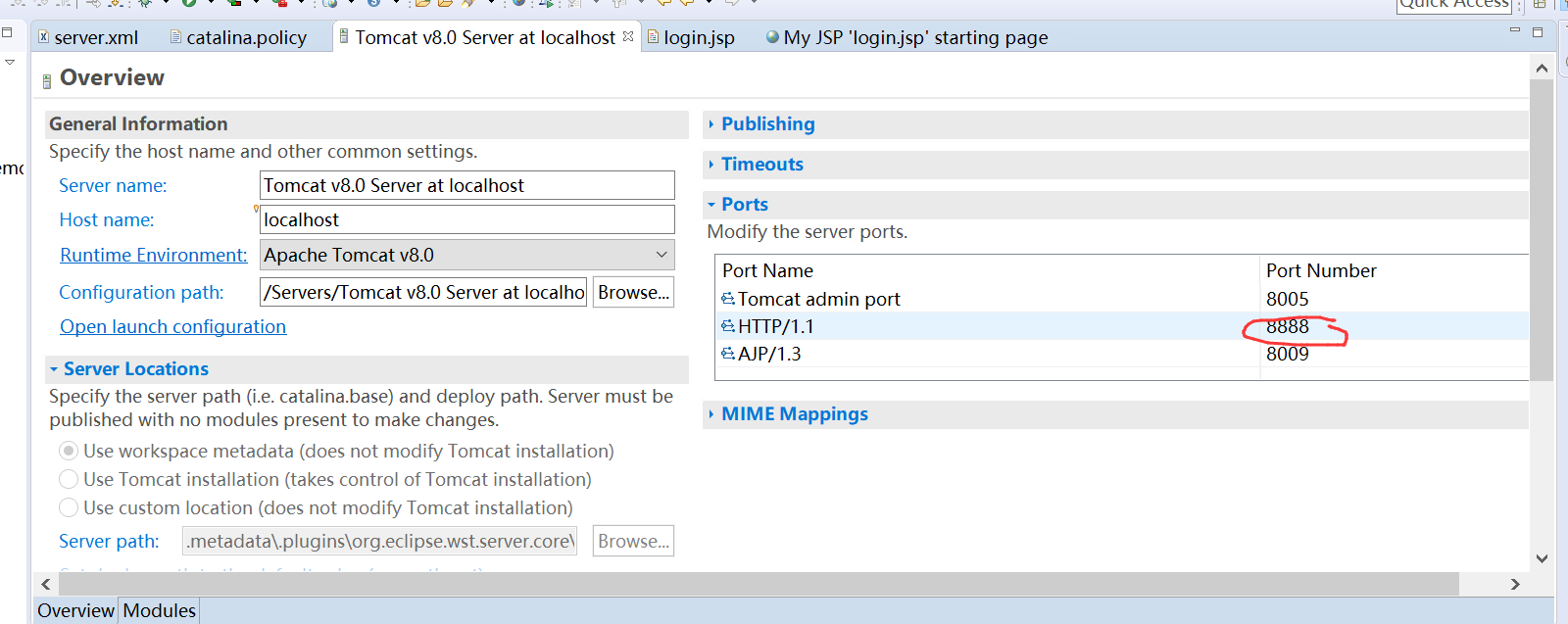The height and width of the screenshot is (624, 1568).
Task: Expand the MIME Mappings section
Action: (711, 414)
